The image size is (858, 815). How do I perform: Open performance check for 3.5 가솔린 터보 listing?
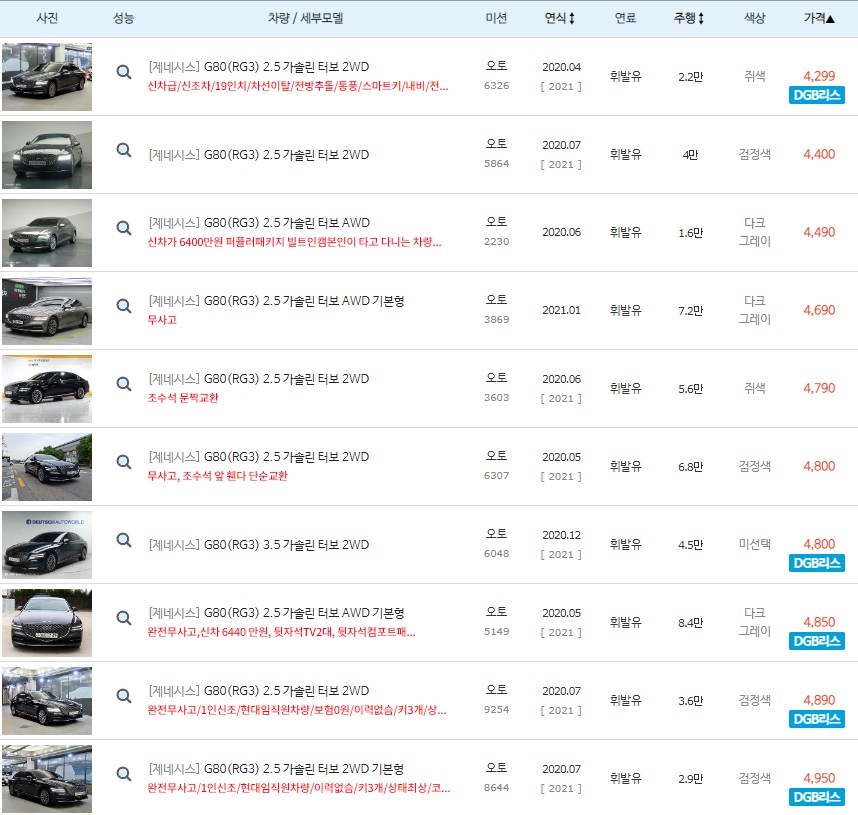[x=124, y=540]
